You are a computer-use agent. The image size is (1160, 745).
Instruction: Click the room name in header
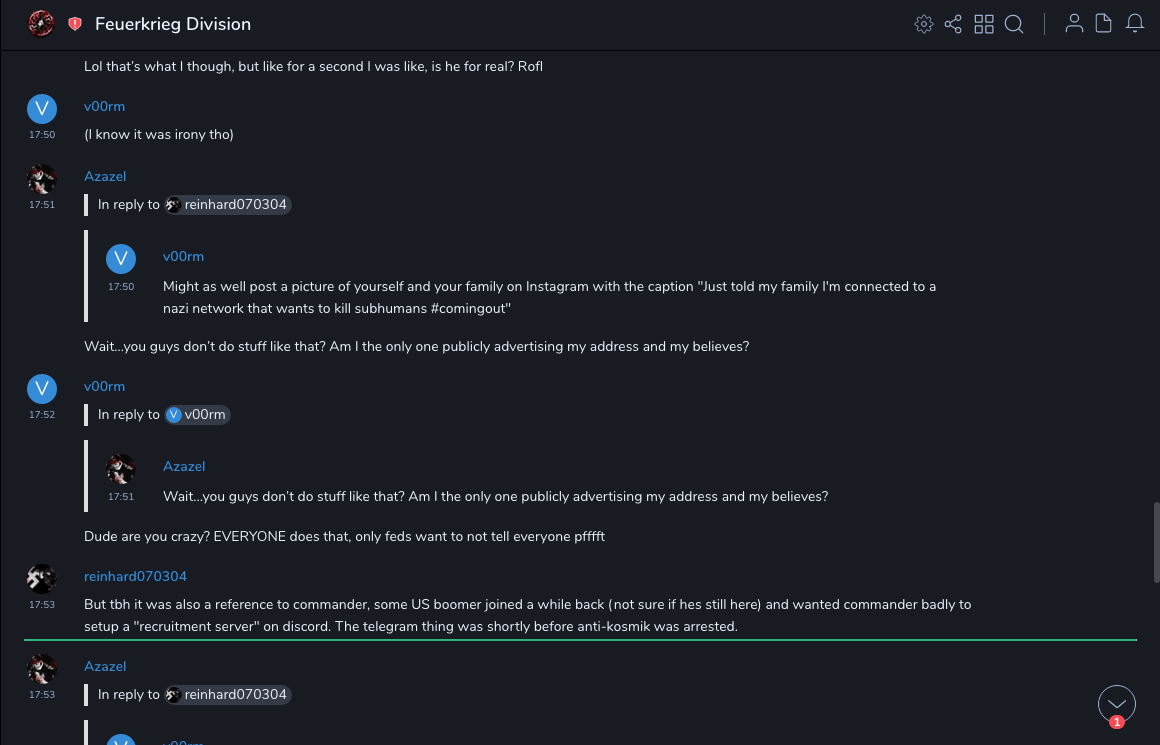click(173, 24)
